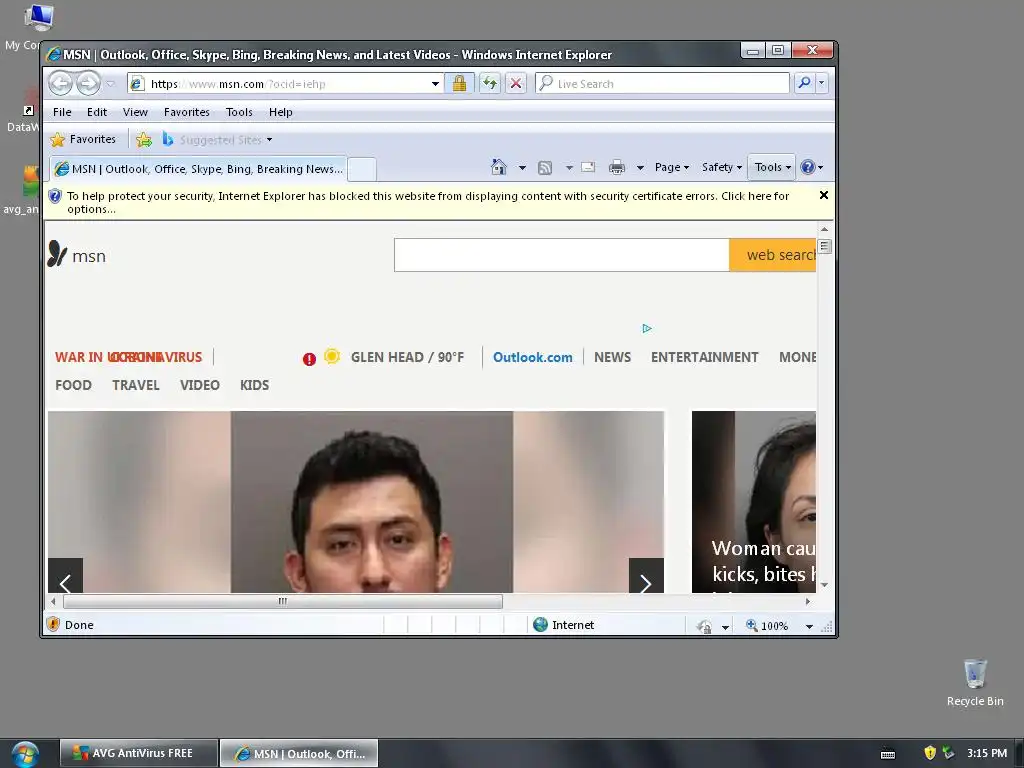This screenshot has width=1024, height=768.
Task: Click status bar blocked content shield icon
Action: click(54, 625)
